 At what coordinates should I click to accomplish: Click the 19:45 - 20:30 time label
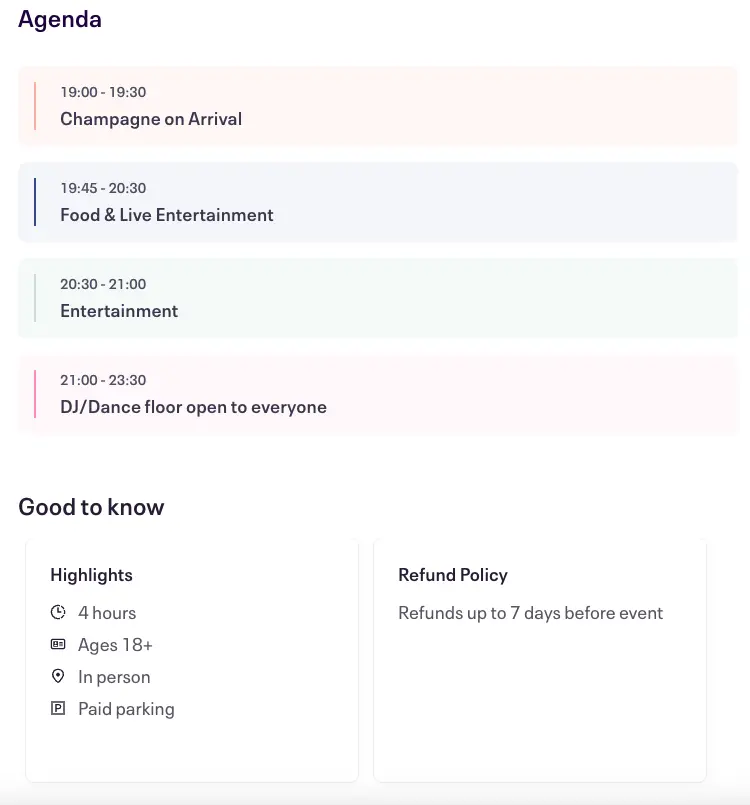tap(103, 188)
